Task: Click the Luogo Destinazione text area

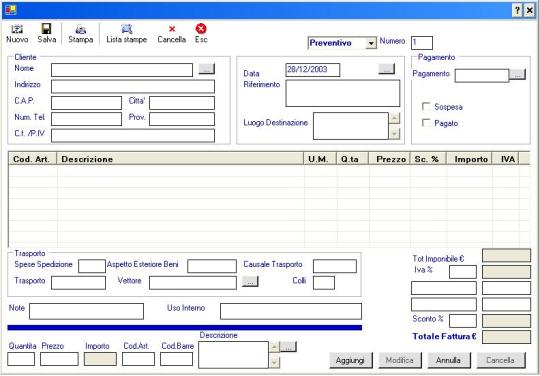Action: click(x=351, y=126)
